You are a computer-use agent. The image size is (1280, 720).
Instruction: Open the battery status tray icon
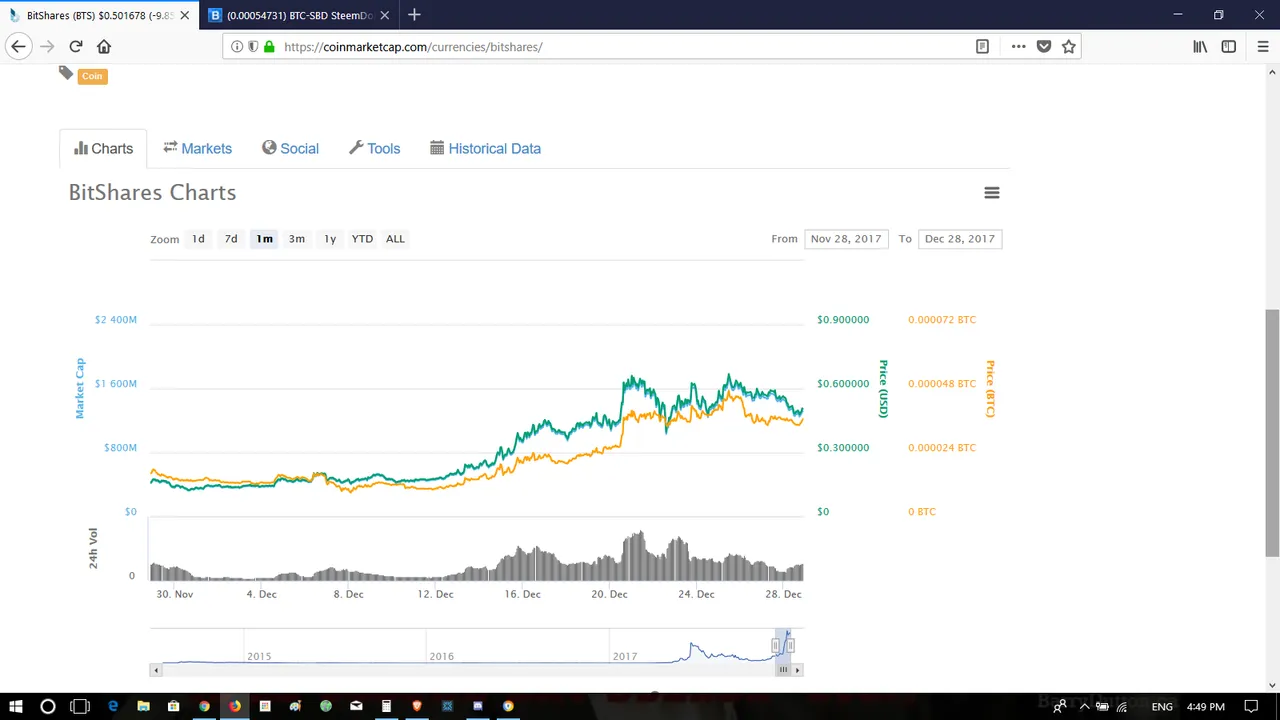(x=1102, y=707)
